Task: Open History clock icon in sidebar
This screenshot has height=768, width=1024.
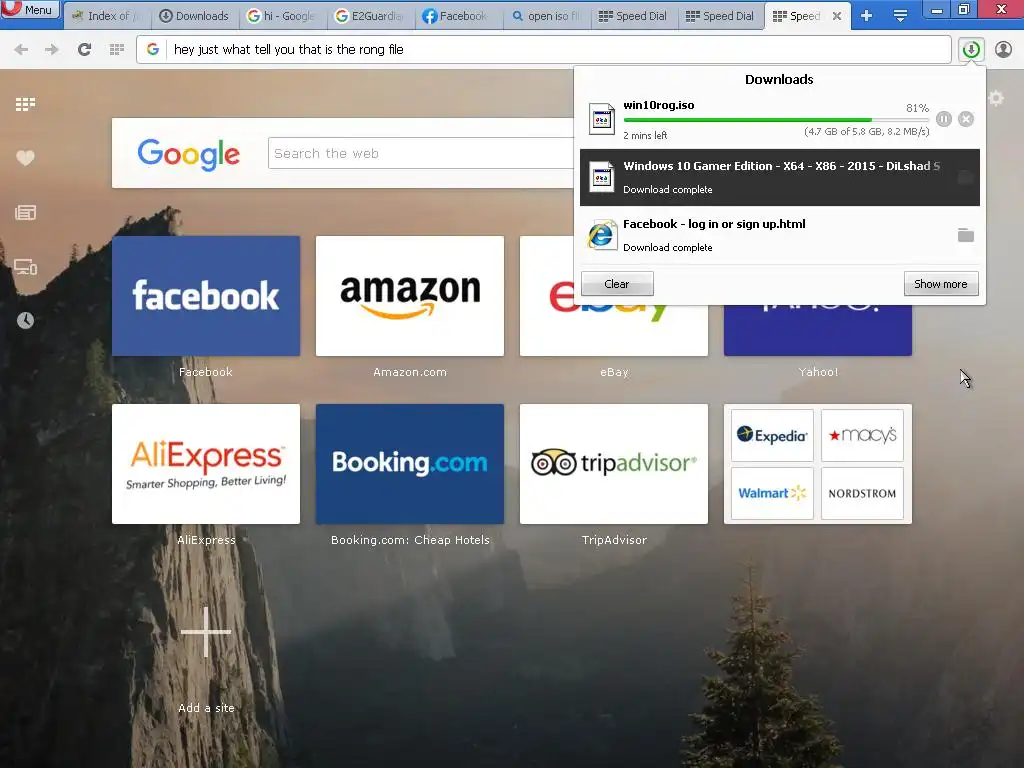Action: click(x=25, y=320)
